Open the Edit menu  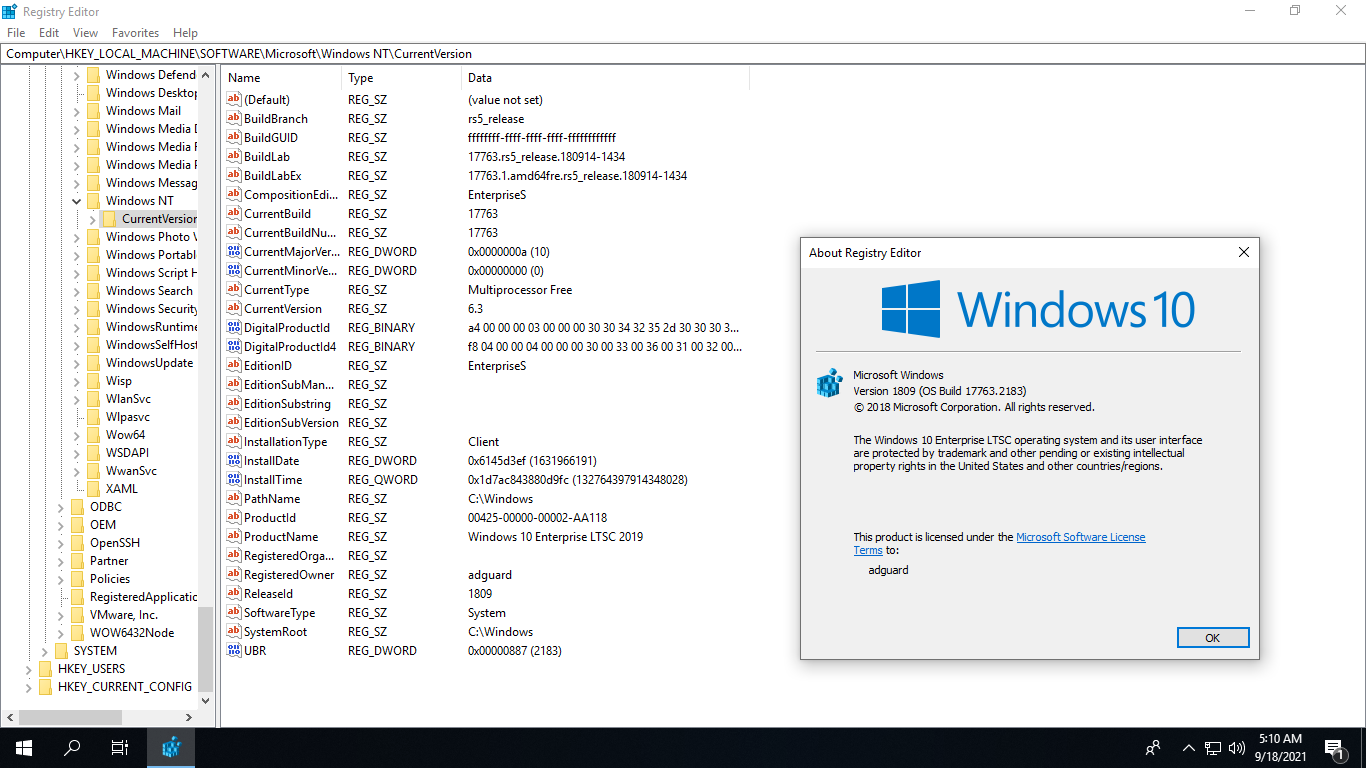tap(49, 33)
